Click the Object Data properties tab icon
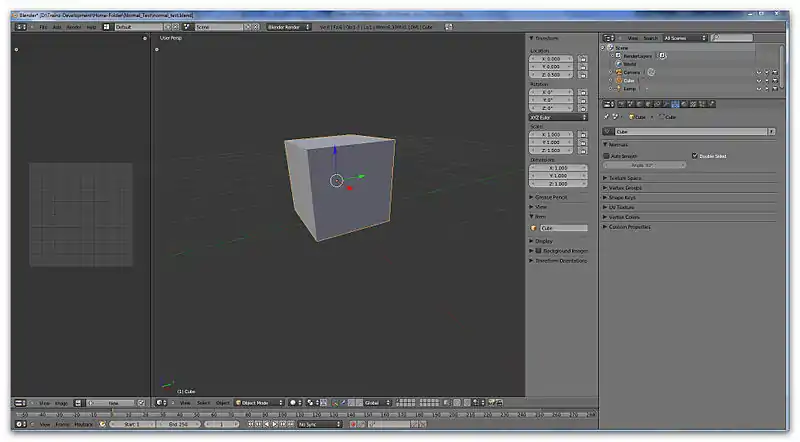This screenshot has width=800, height=442. pyautogui.click(x=675, y=104)
